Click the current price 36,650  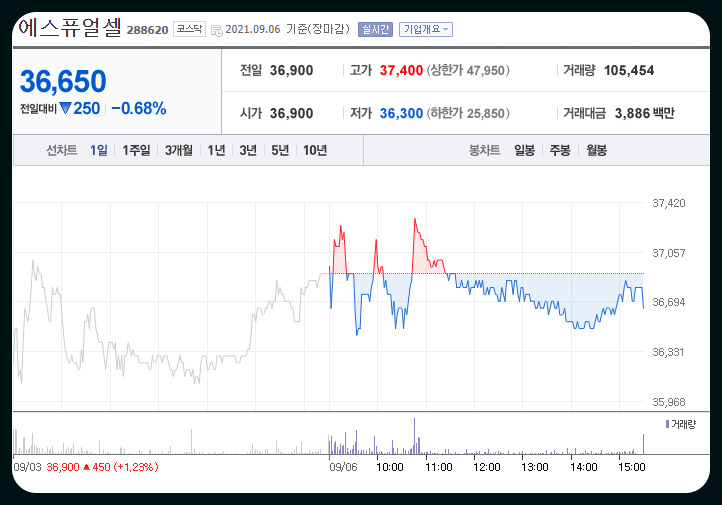pos(63,81)
